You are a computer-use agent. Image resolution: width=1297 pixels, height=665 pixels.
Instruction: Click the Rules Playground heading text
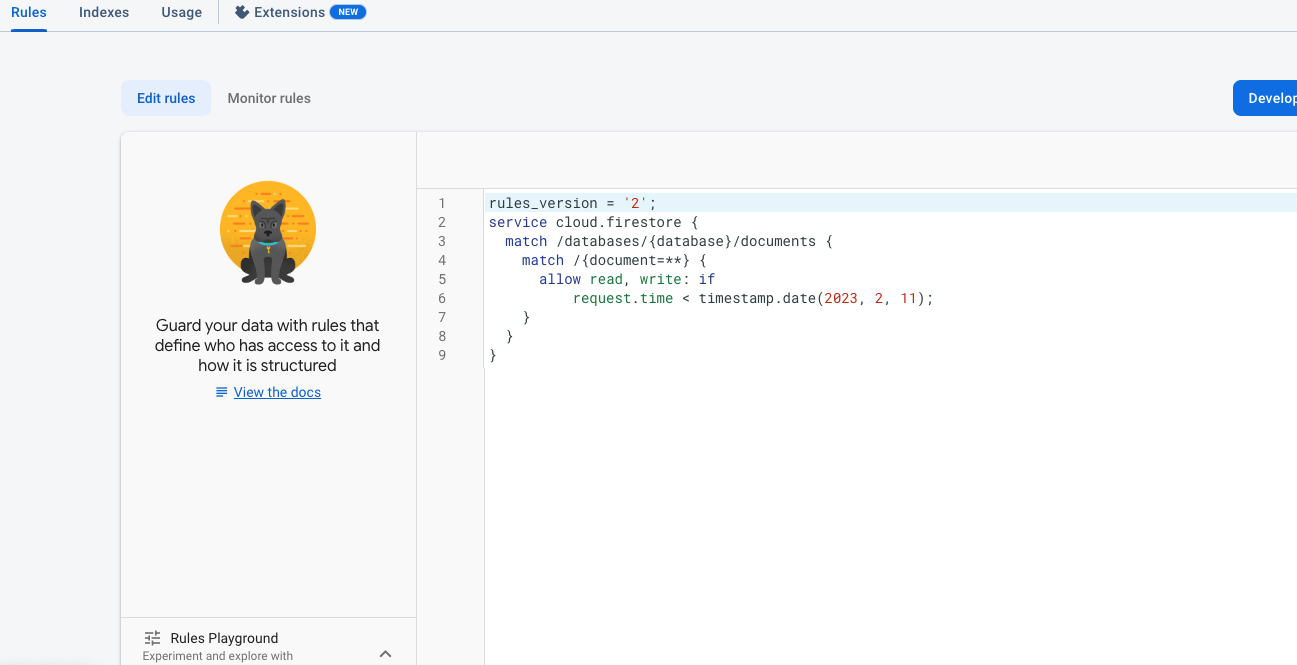tap(224, 638)
